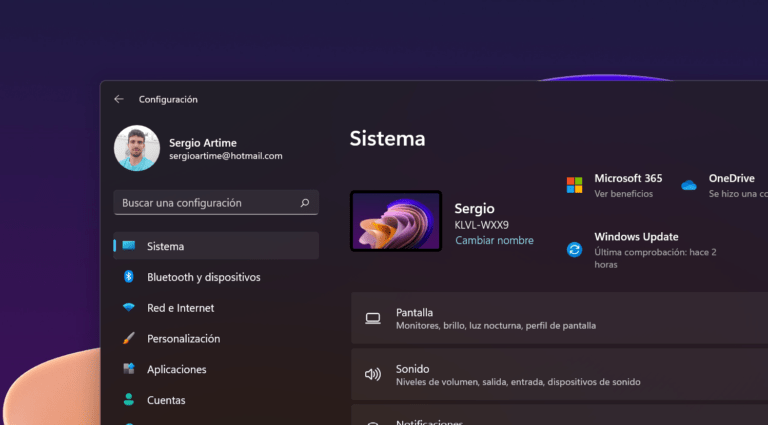This screenshot has height=425, width=768.
Task: Select Sistema in the sidebar
Action: coord(216,246)
